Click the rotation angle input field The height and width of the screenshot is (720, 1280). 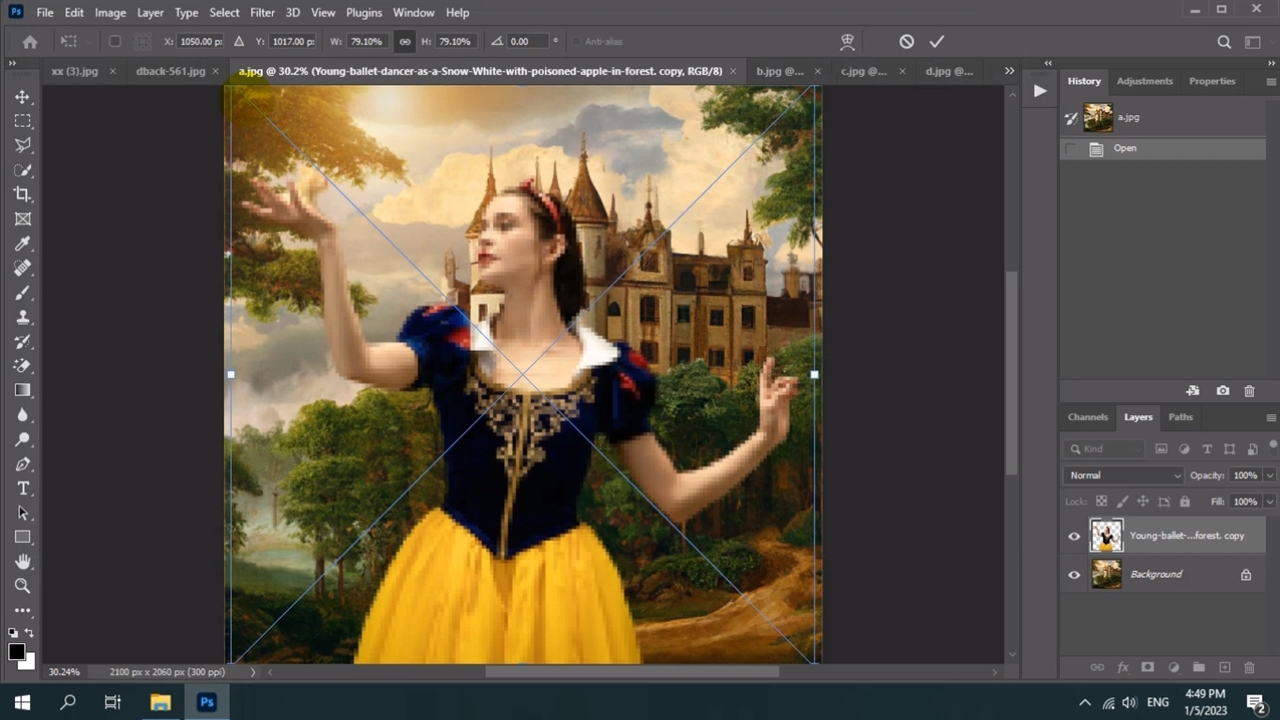pyautogui.click(x=527, y=42)
